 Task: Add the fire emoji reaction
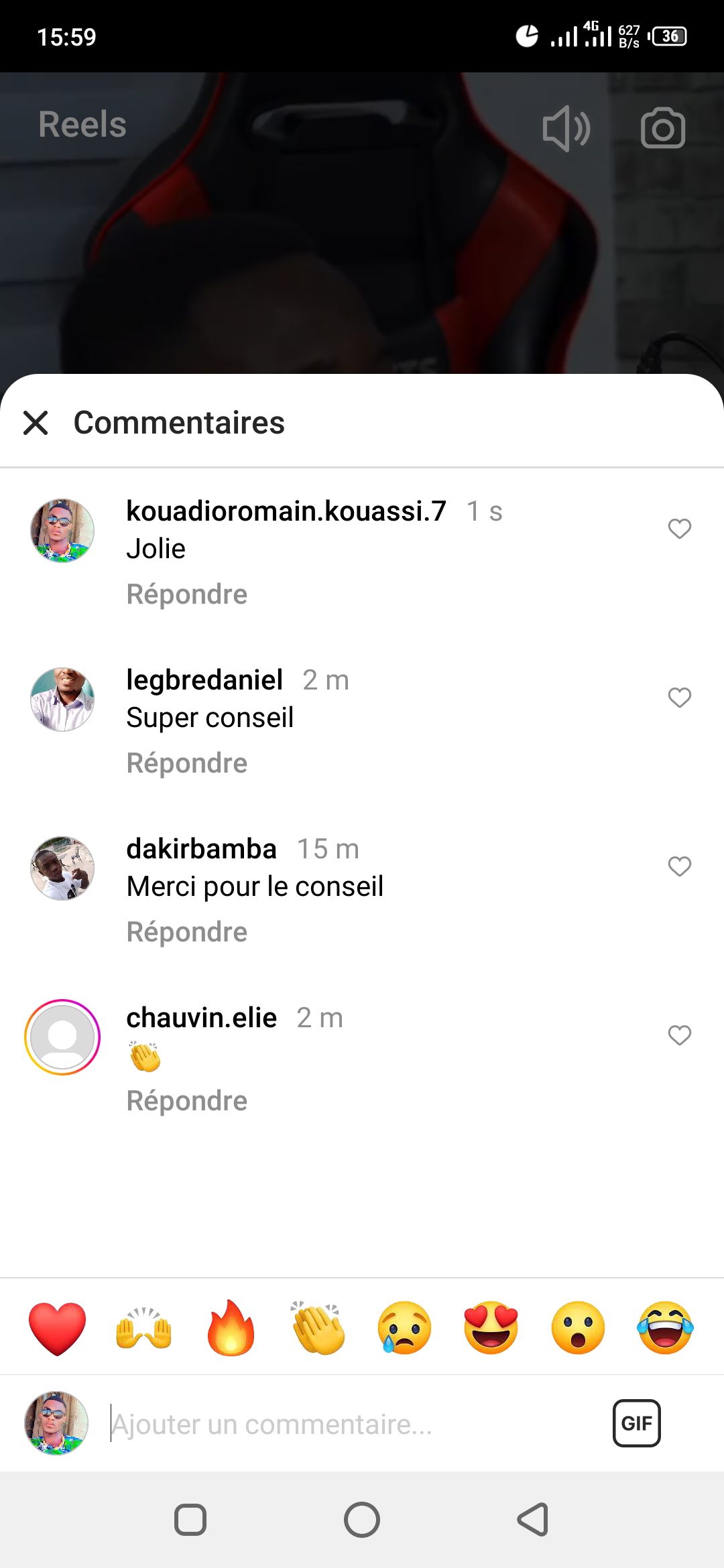pyautogui.click(x=231, y=1328)
